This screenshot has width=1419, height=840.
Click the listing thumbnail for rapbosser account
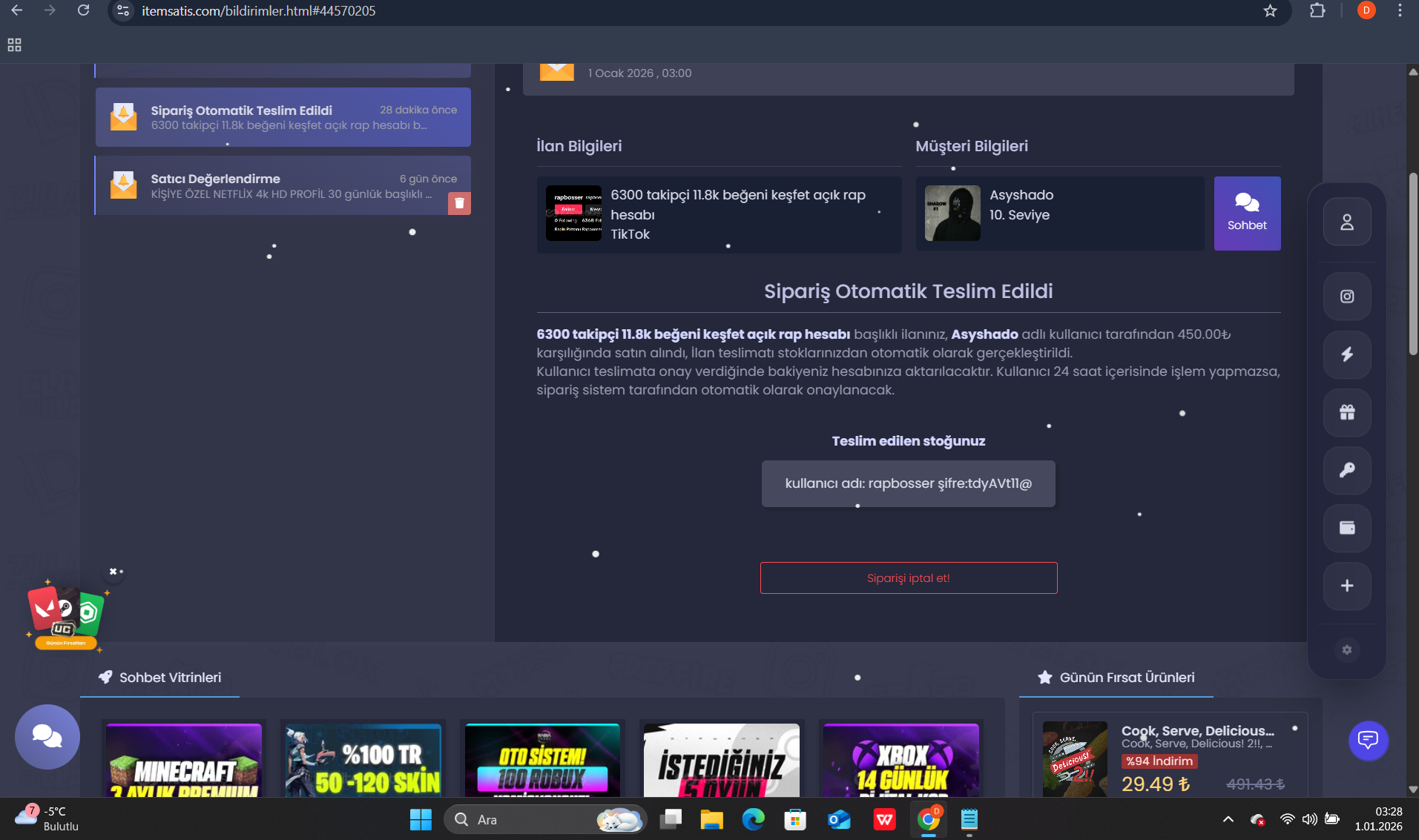pyautogui.click(x=573, y=214)
